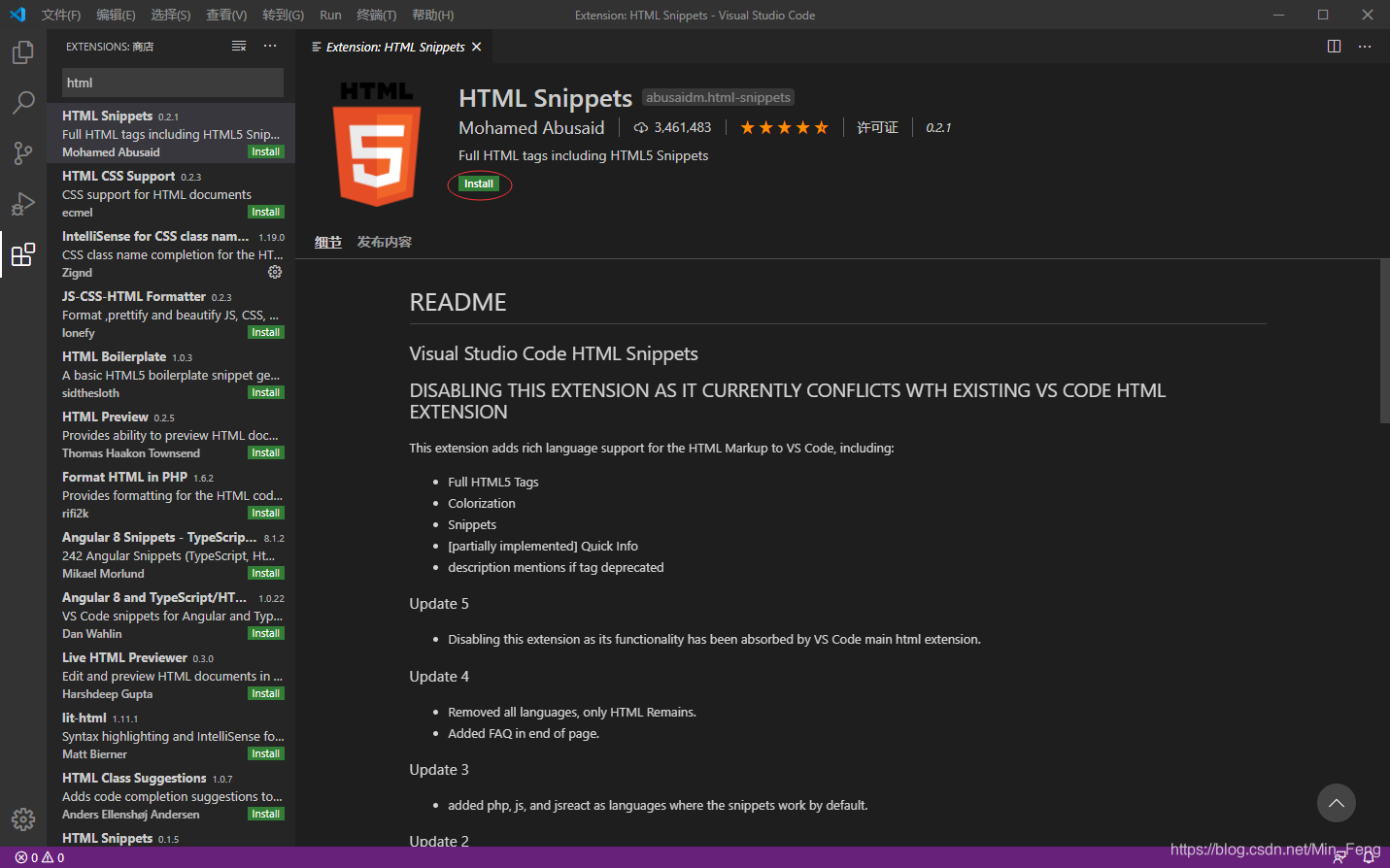Select HTML Snippets 0.1.5 entry

point(171,837)
